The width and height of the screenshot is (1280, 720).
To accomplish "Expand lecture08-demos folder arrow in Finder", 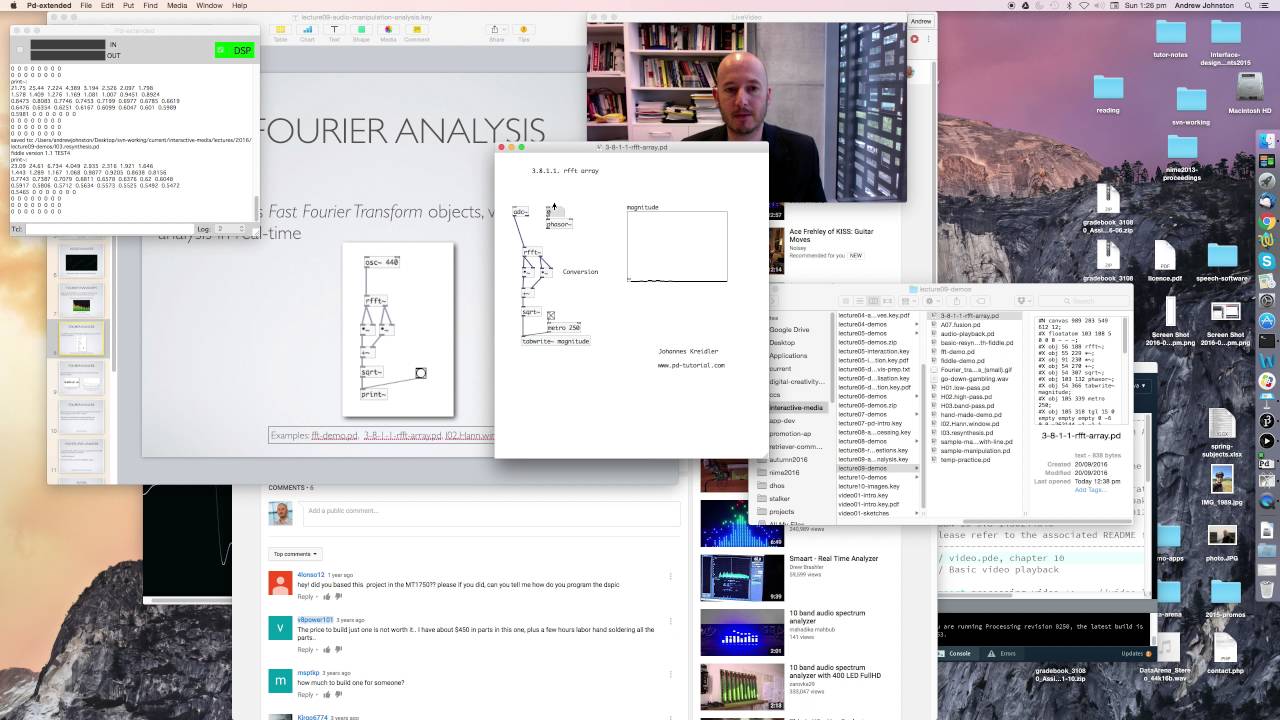I will click(917, 441).
